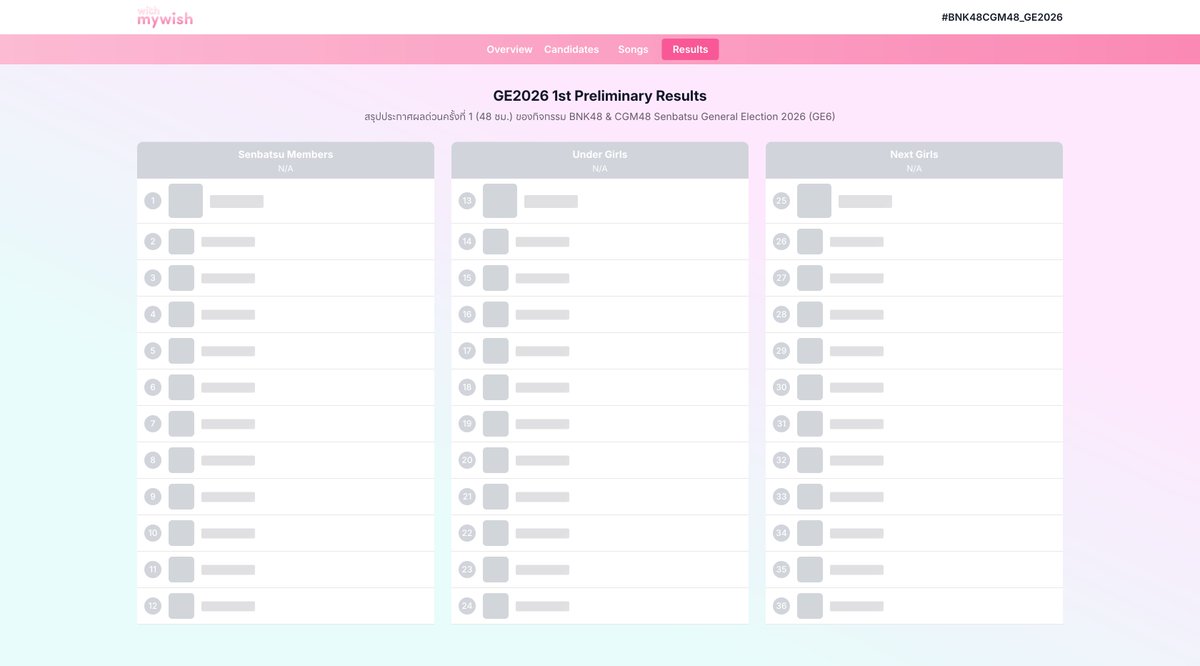1200x666 pixels.
Task: Click the rank 12 number badge
Action: [153, 606]
